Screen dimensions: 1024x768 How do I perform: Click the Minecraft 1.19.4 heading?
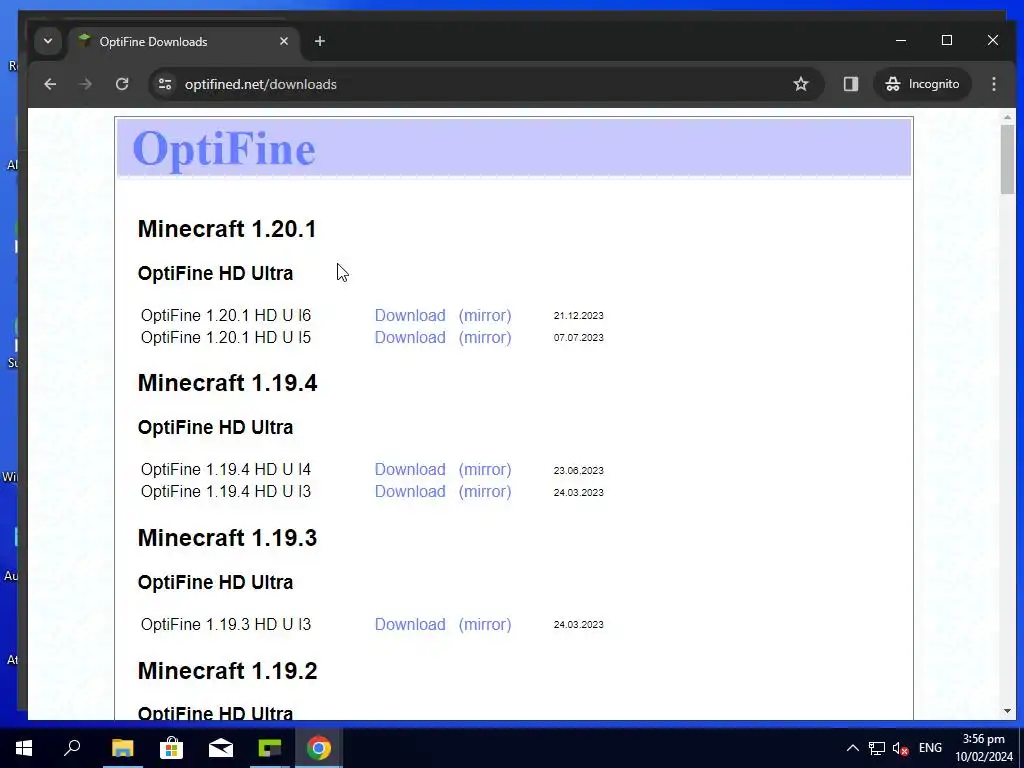pyautogui.click(x=227, y=383)
